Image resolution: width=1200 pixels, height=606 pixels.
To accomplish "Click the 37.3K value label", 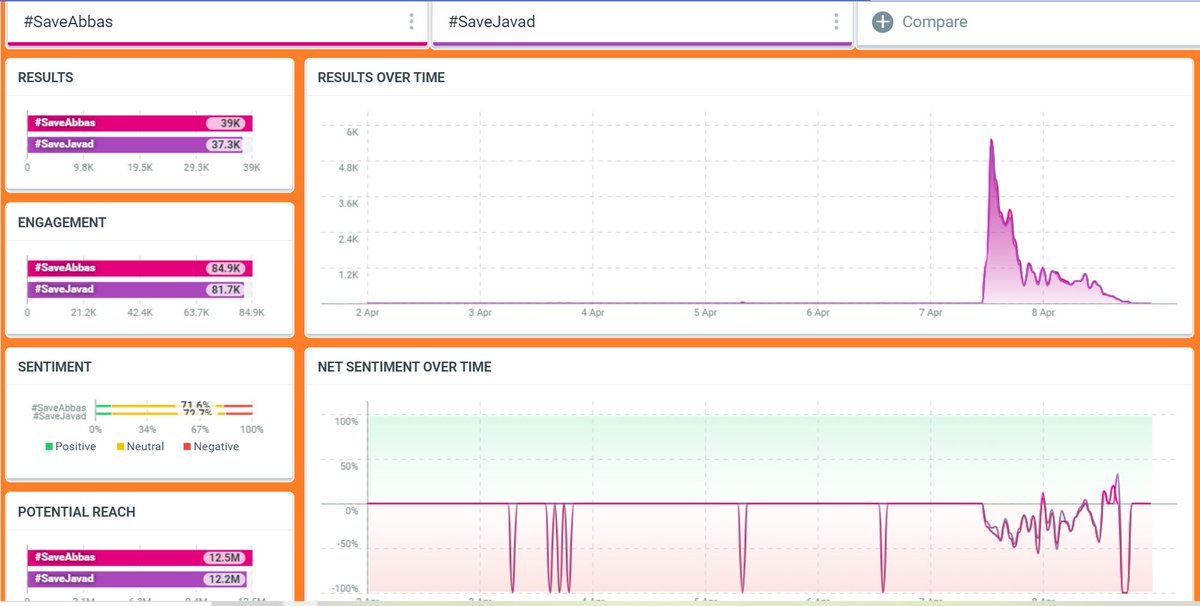I will click(225, 144).
